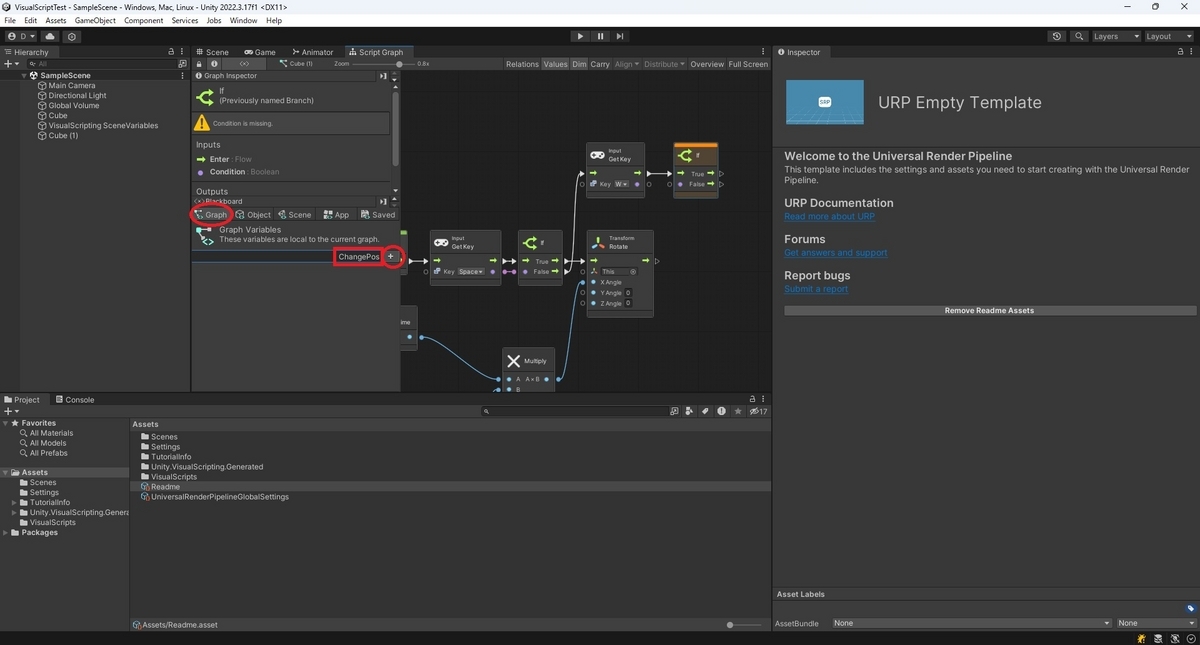Open the Hierarchy panel options menu
The width and height of the screenshot is (1200, 645).
pyautogui.click(x=183, y=52)
